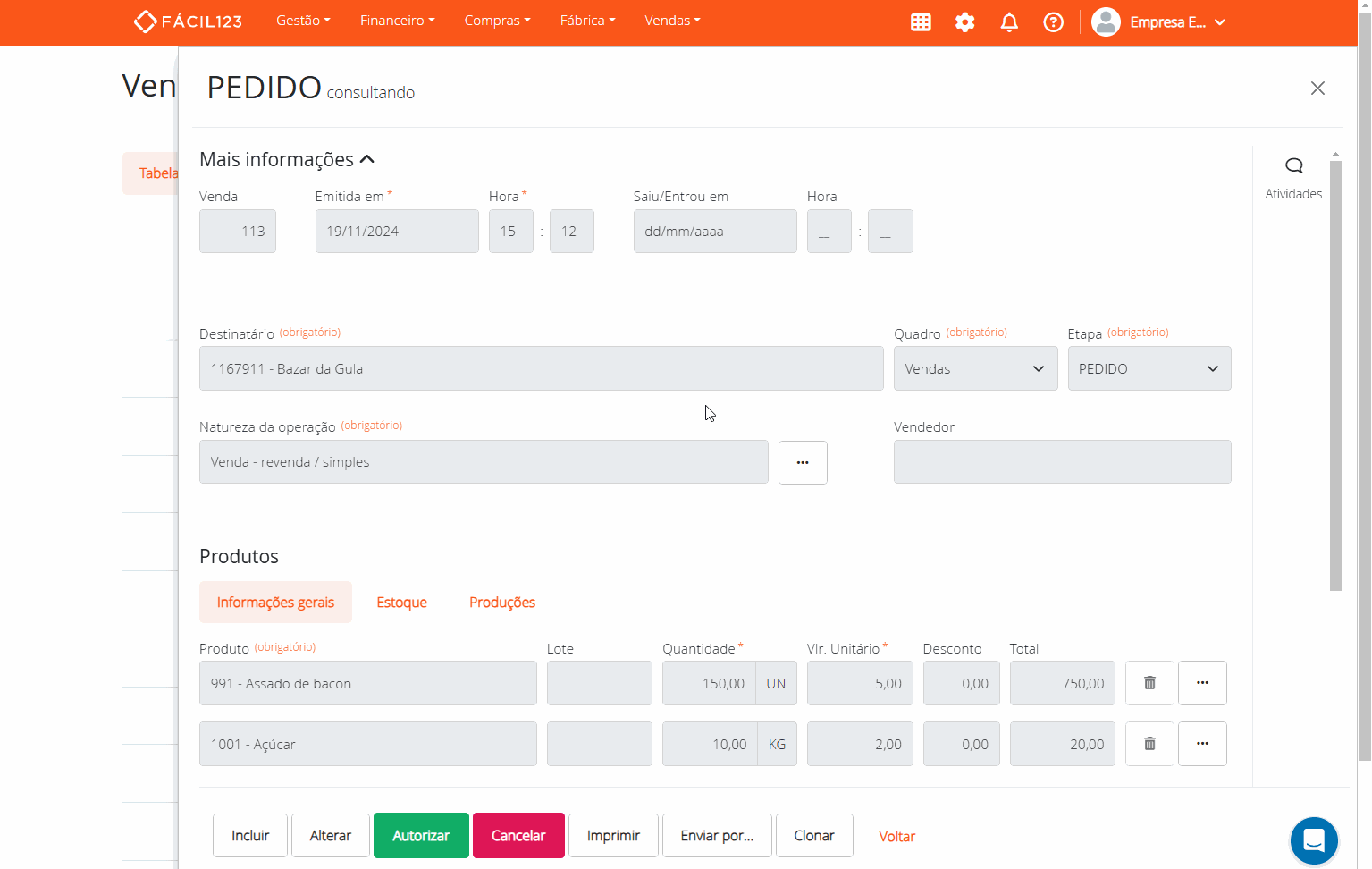
Task: Expand the Etapa dropdown showing PEDIDO
Action: [1149, 368]
